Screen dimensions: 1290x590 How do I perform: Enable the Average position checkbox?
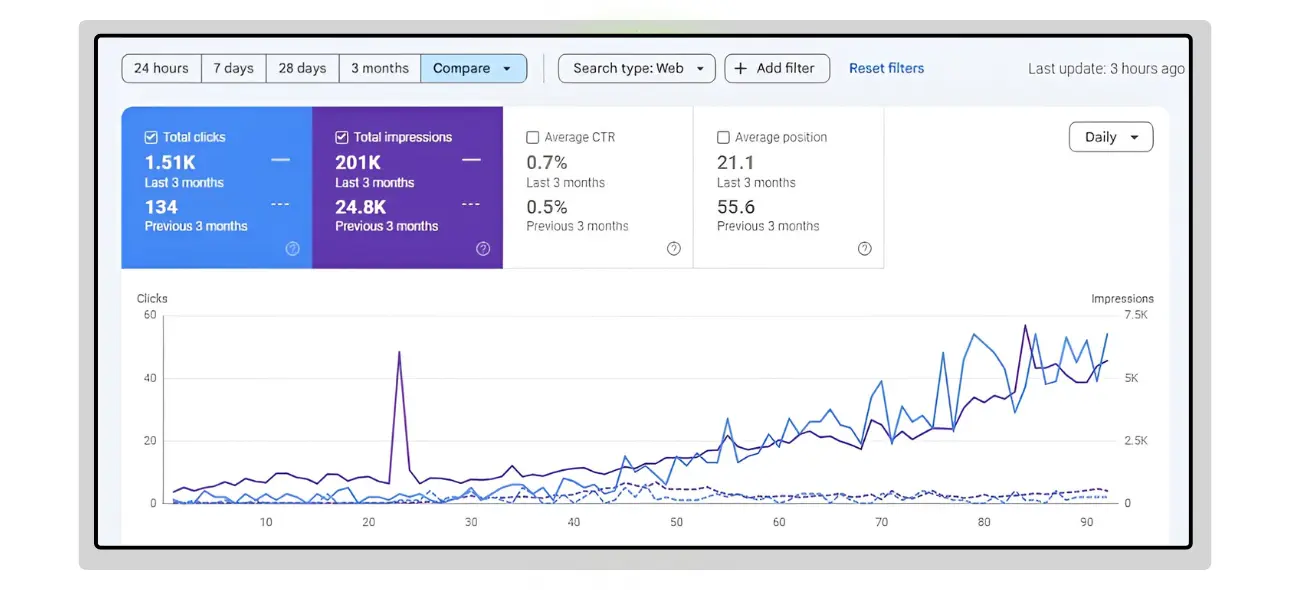724,137
